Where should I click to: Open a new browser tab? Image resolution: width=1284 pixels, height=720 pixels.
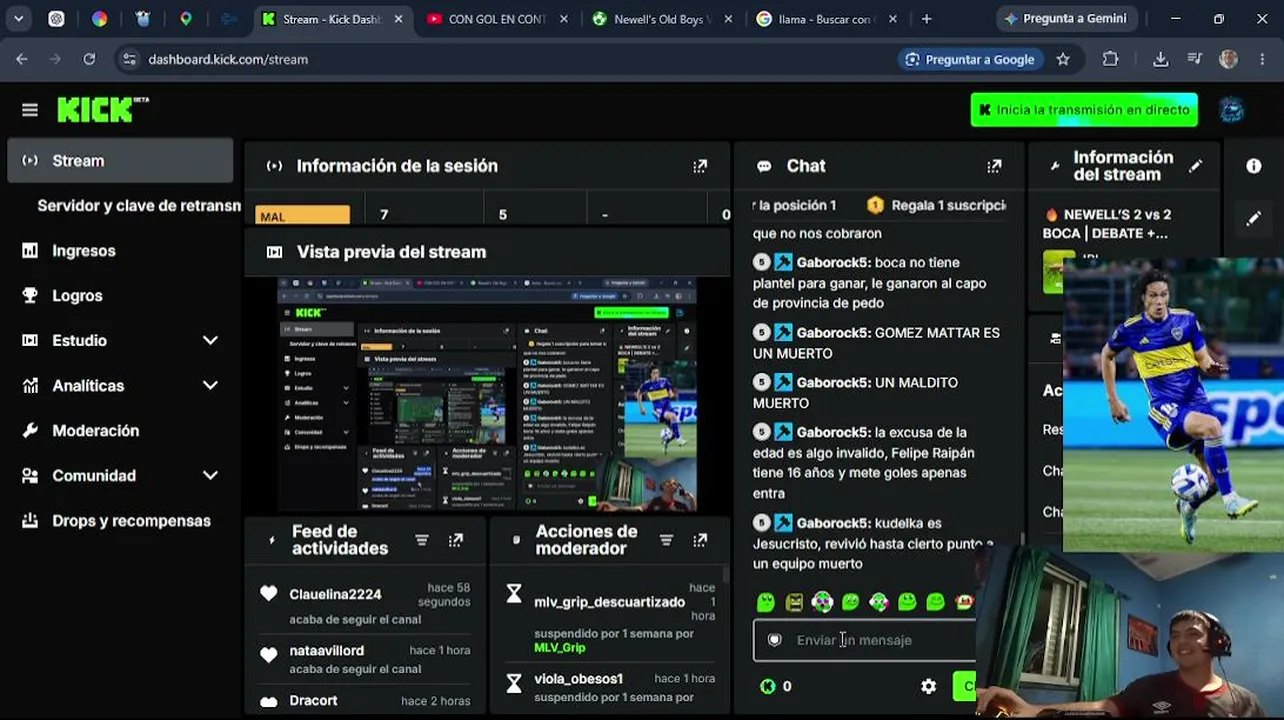926,19
